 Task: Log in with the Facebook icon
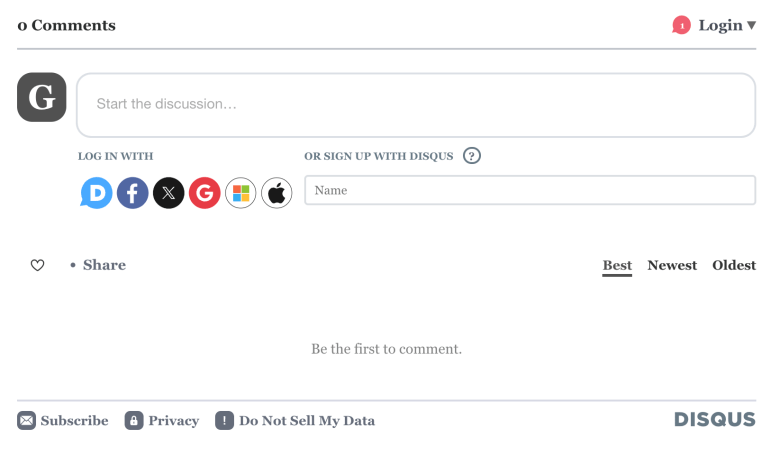pyautogui.click(x=132, y=193)
